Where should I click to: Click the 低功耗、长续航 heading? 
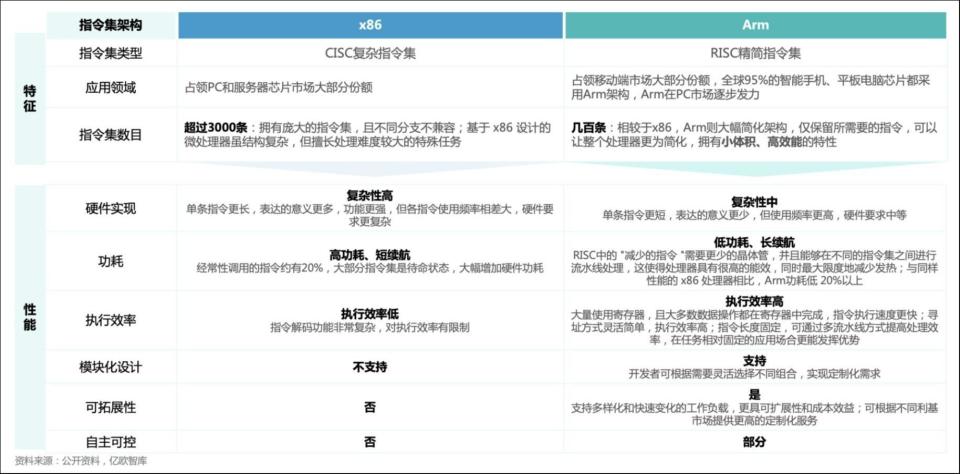(x=754, y=243)
